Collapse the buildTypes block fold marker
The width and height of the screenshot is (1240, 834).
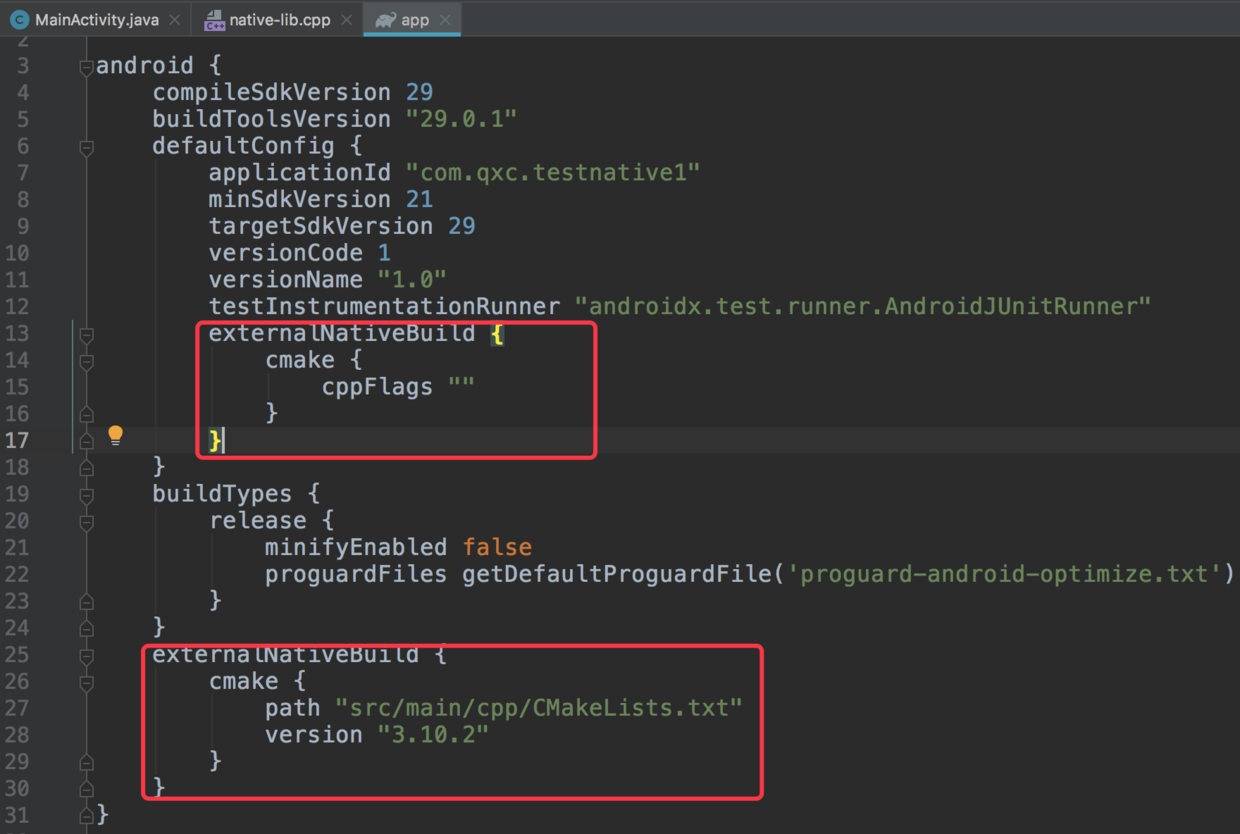86,494
